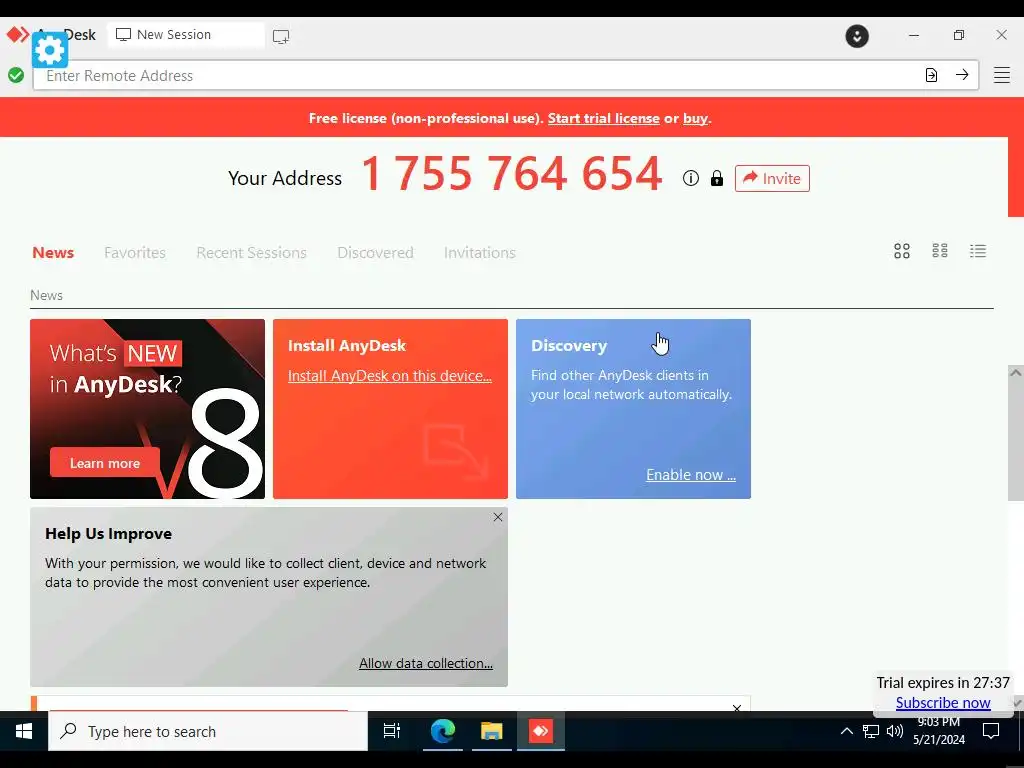Select the New Session tab

point(186,35)
